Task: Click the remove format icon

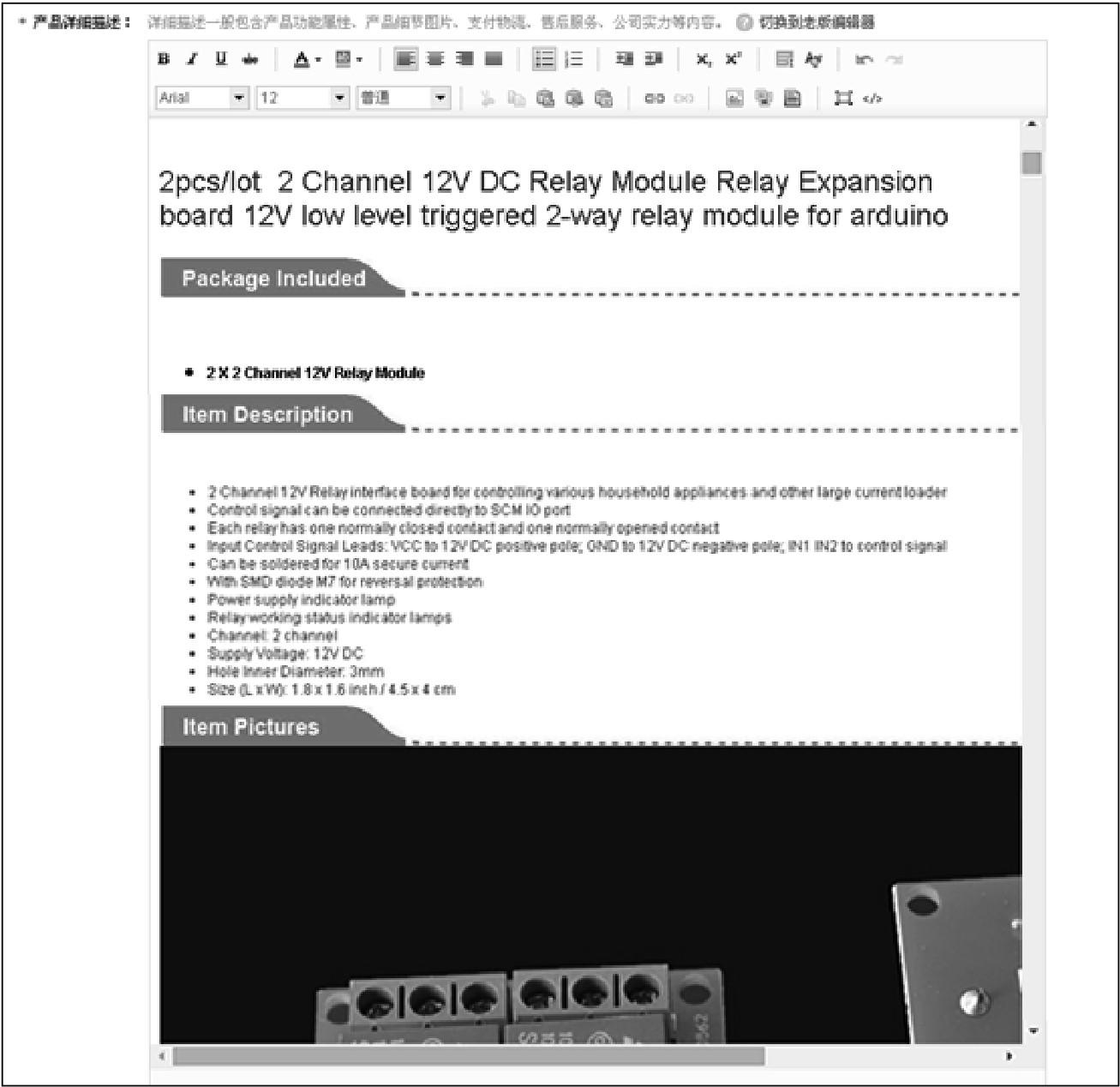Action: pos(813,59)
